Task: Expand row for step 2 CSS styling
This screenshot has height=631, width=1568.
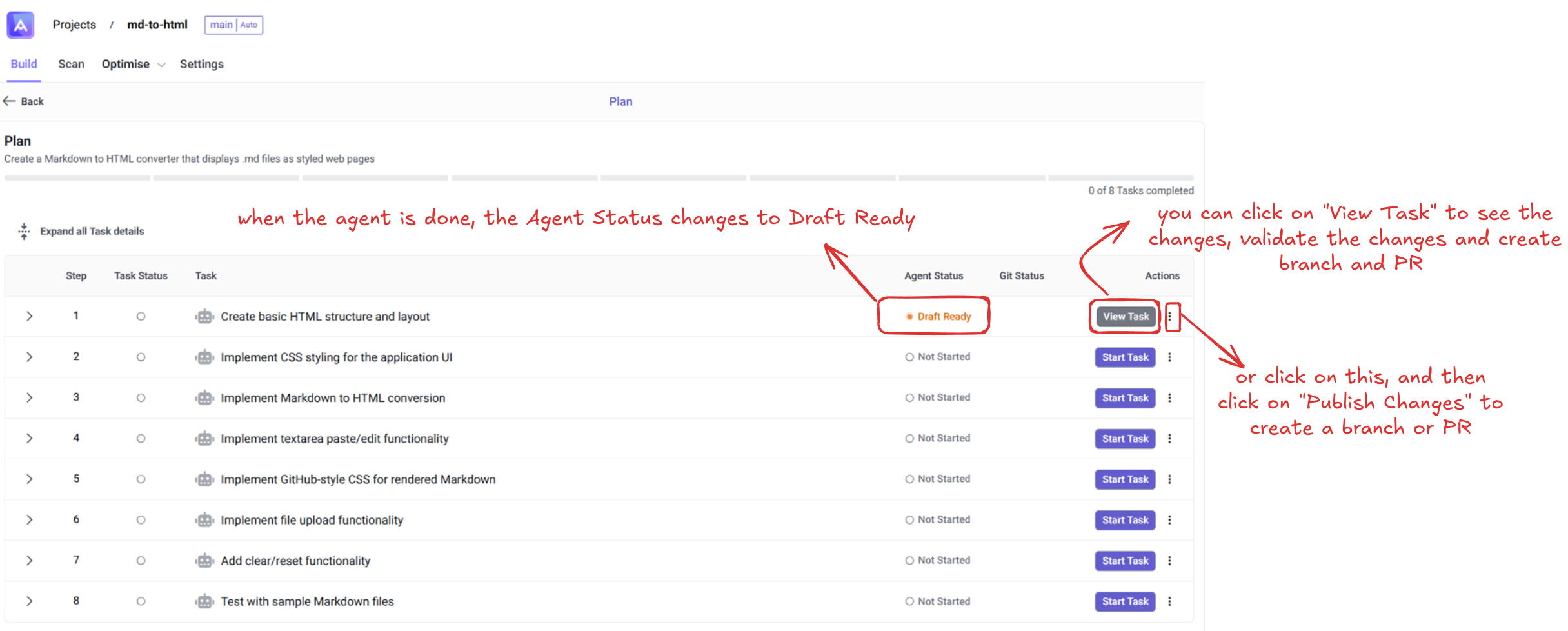Action: click(x=29, y=357)
